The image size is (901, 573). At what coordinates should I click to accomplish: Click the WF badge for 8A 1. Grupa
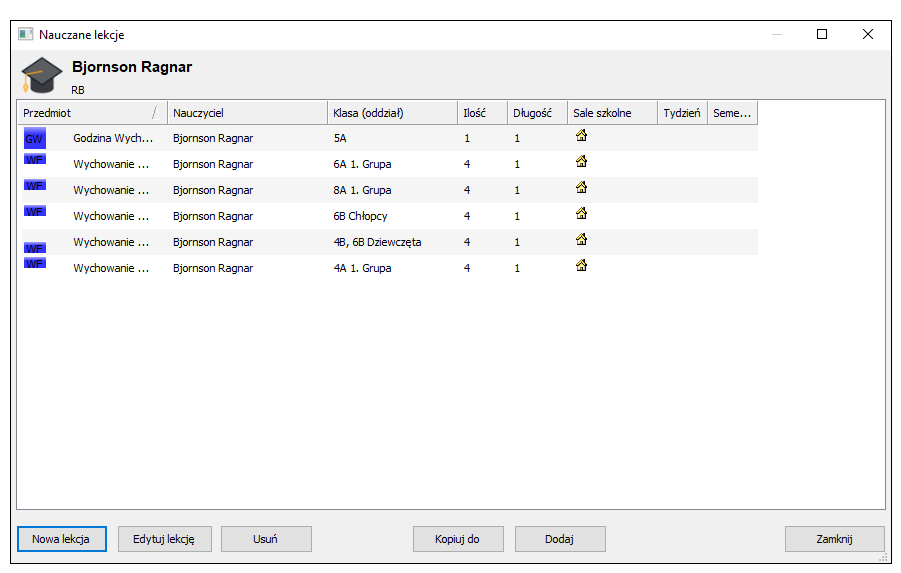(x=34, y=185)
